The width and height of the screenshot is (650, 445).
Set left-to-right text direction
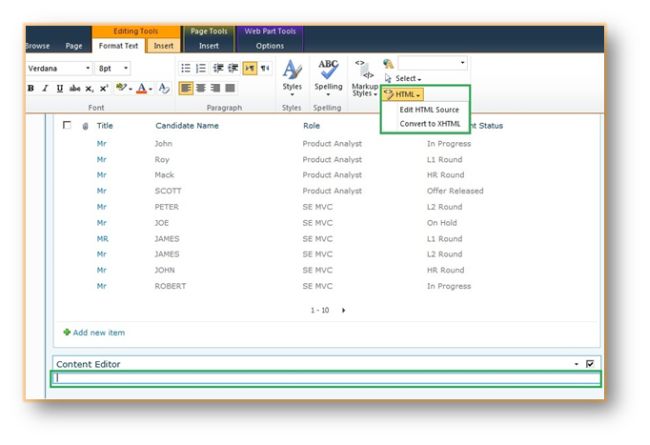pyautogui.click(x=250, y=68)
